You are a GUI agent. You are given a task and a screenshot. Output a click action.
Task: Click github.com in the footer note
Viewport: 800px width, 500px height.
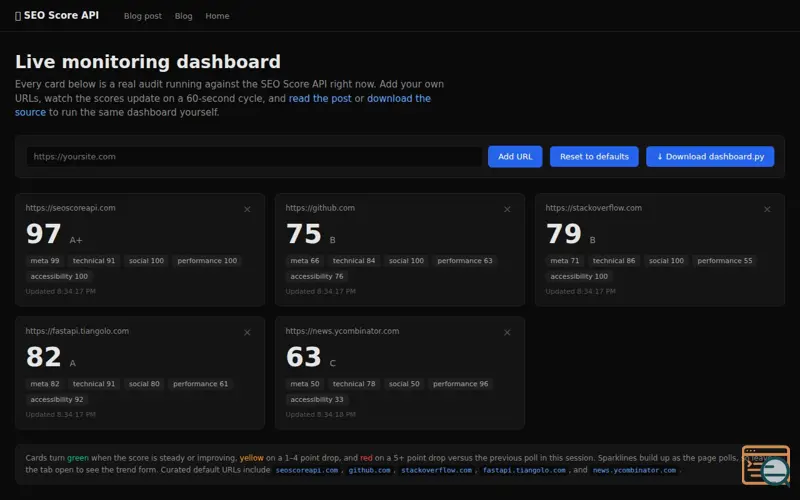(369, 470)
